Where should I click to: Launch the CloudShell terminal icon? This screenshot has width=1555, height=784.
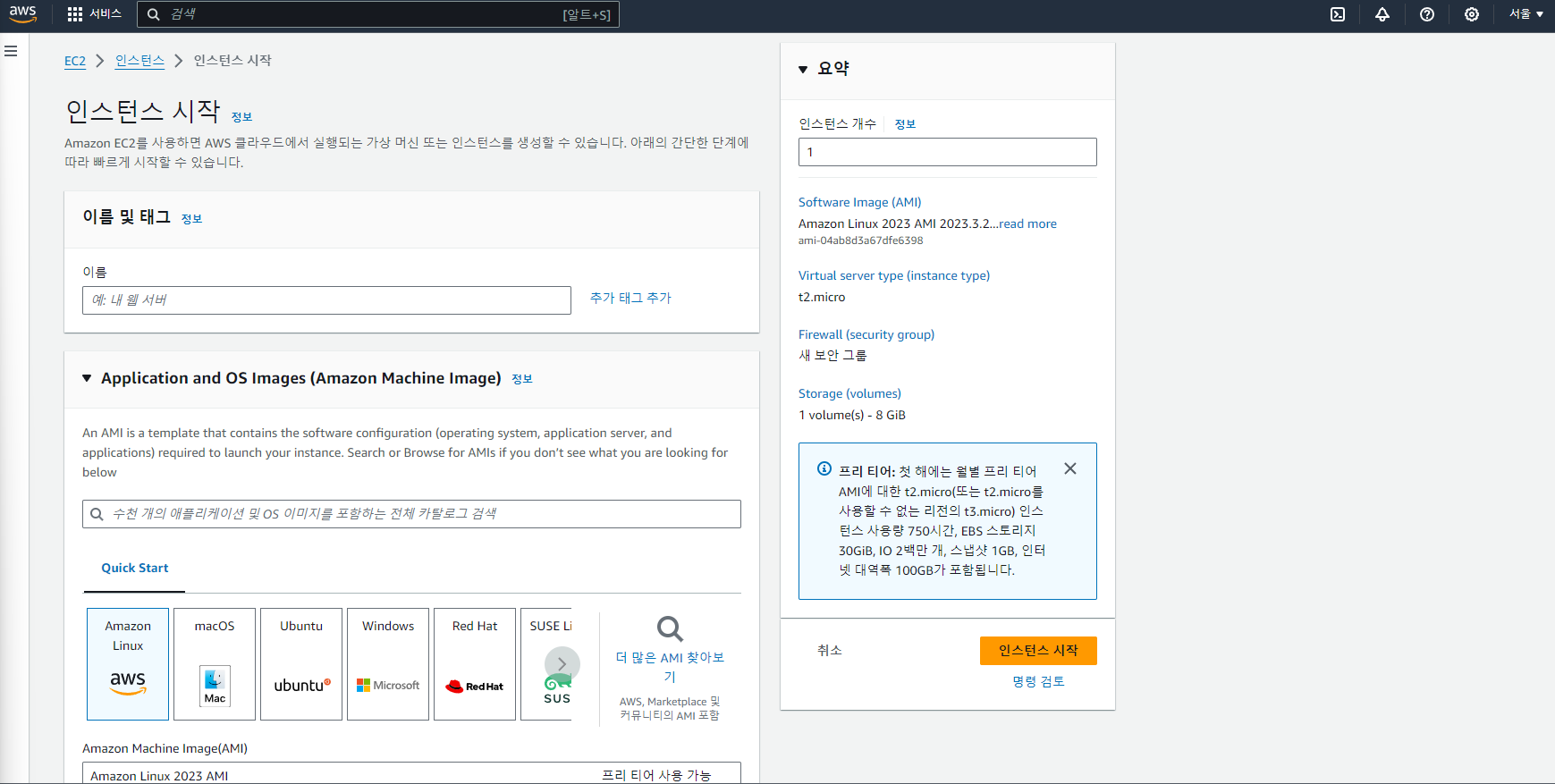tap(1338, 14)
